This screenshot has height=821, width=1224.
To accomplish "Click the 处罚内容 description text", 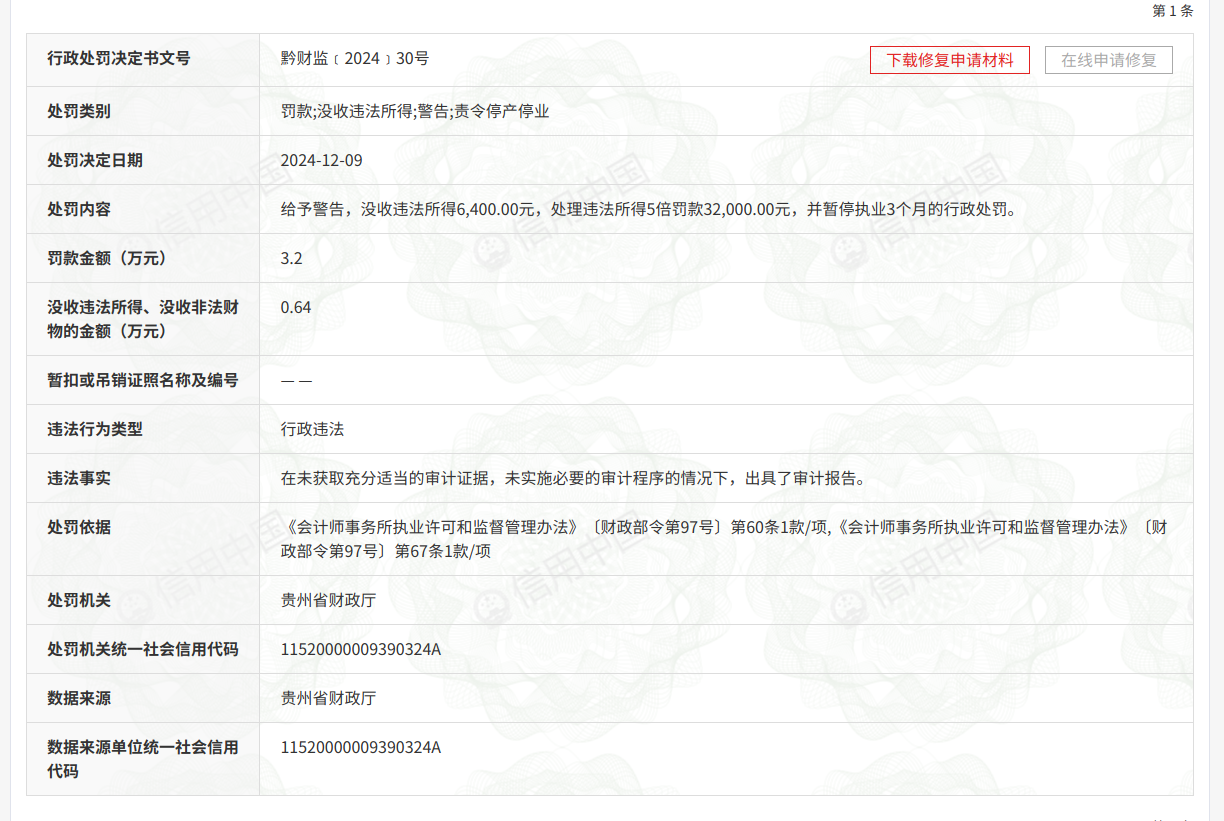I will 648,209.
